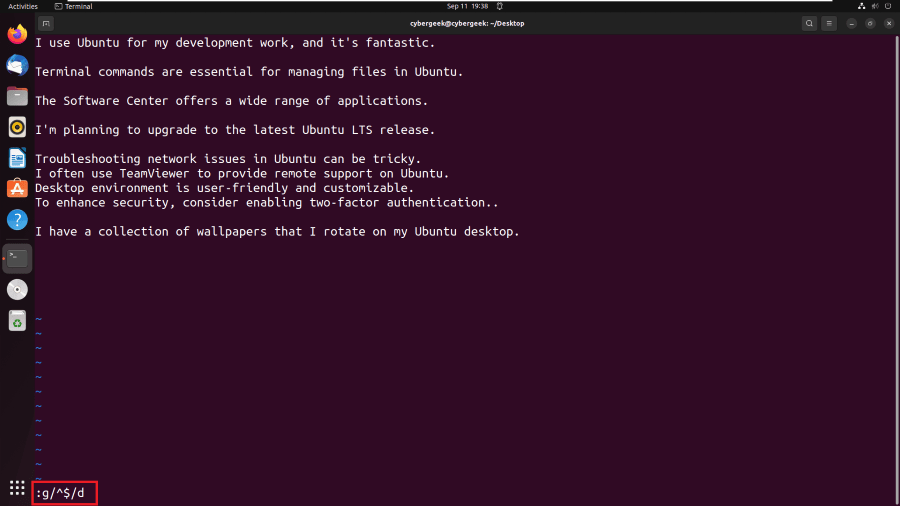The image size is (900, 506).
Task: Select the Terminal icon in dock
Action: tap(17, 258)
